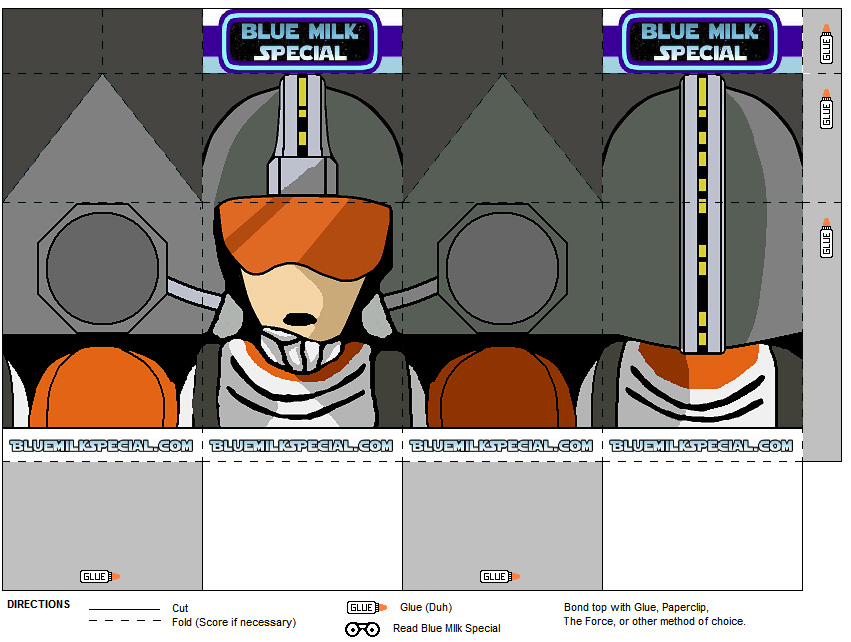Click the glue tube icon on left gray flap
Viewport: 851px width, 642px height.
coord(100,576)
